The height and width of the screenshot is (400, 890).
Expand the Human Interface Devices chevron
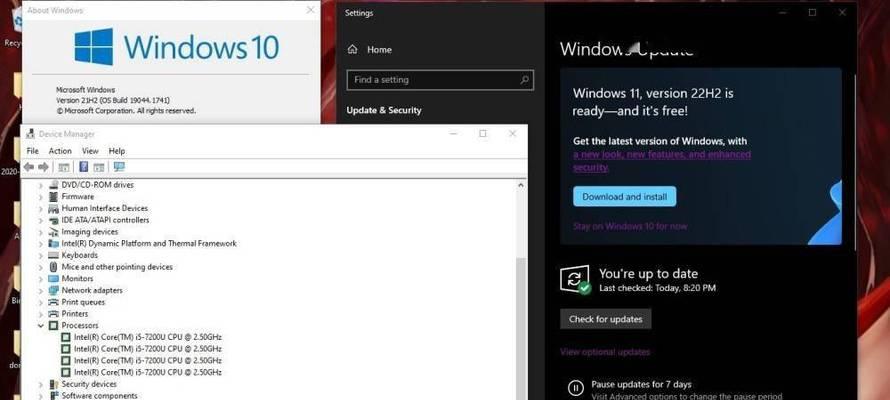point(40,209)
